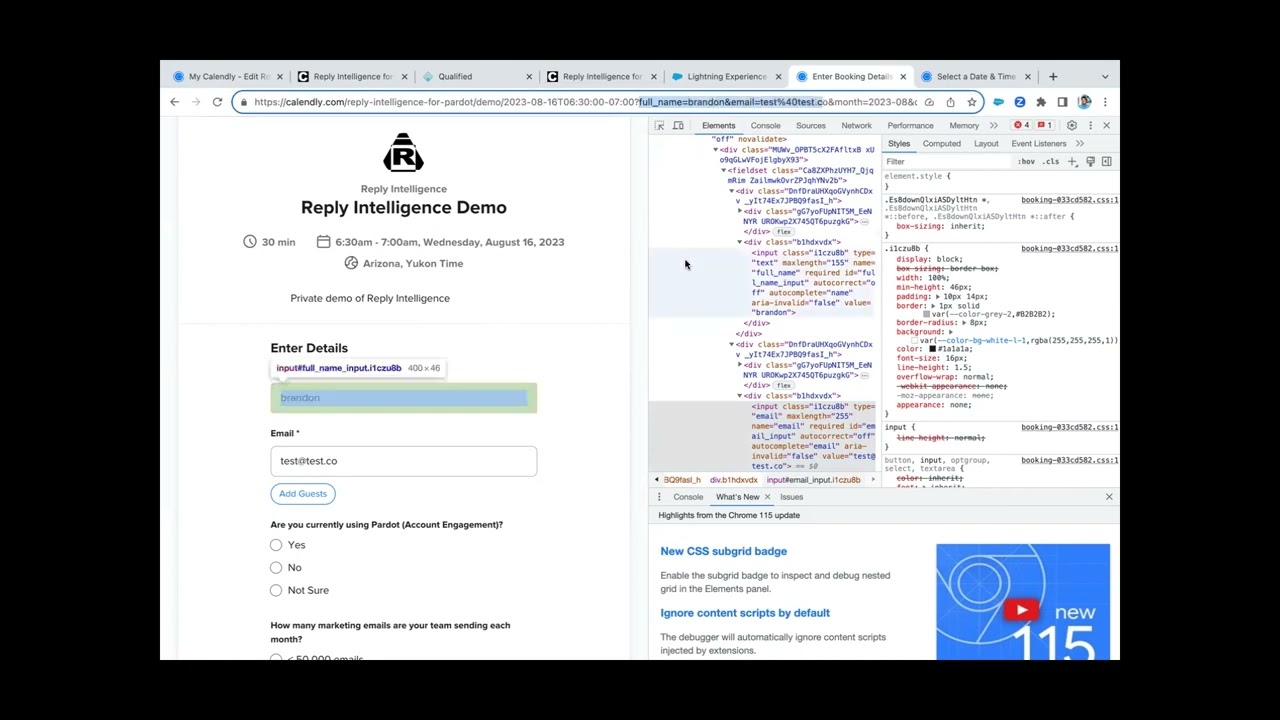Close the What's New drawer tab
1280x720 pixels.
(767, 497)
